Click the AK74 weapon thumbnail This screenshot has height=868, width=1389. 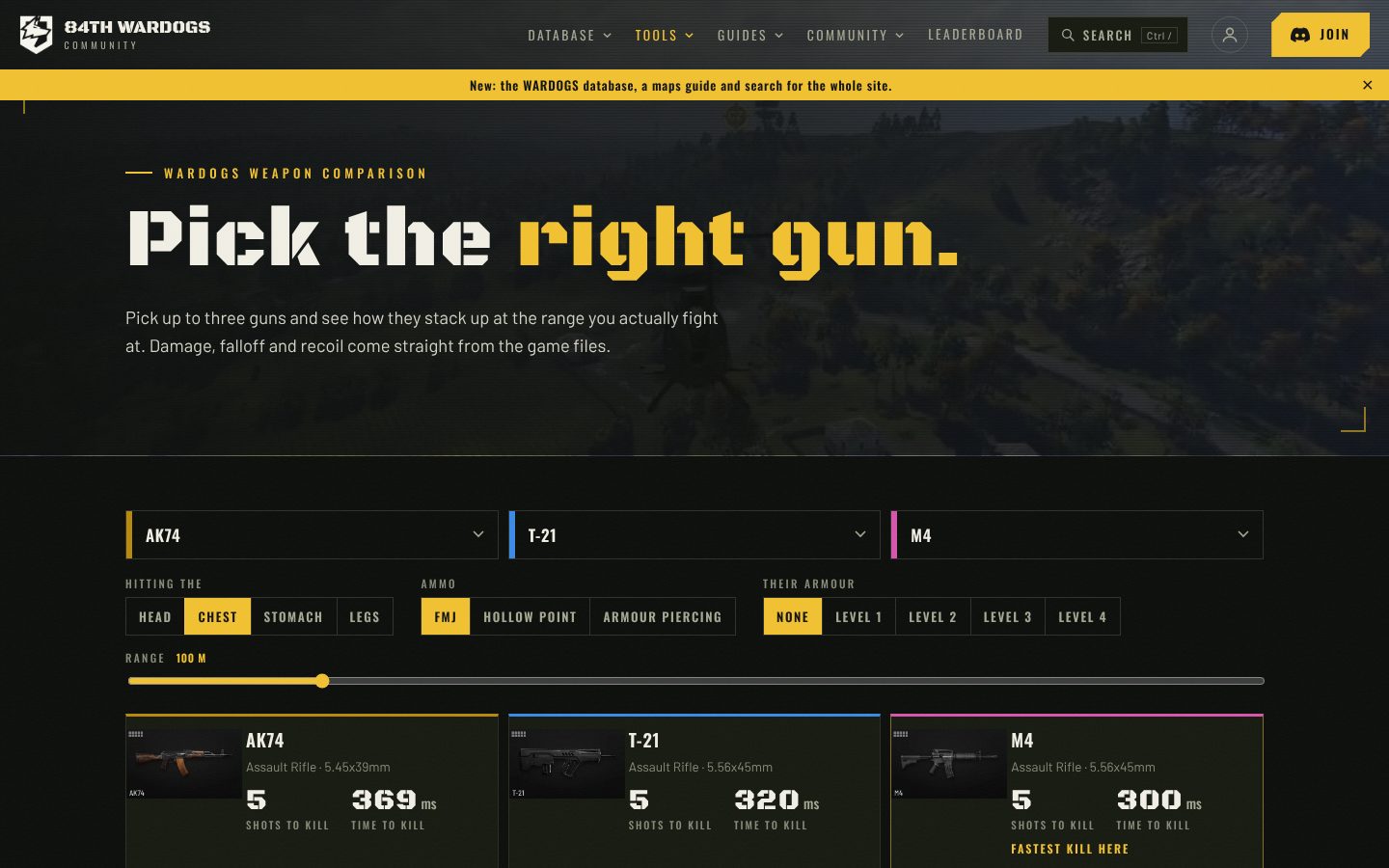click(x=184, y=763)
